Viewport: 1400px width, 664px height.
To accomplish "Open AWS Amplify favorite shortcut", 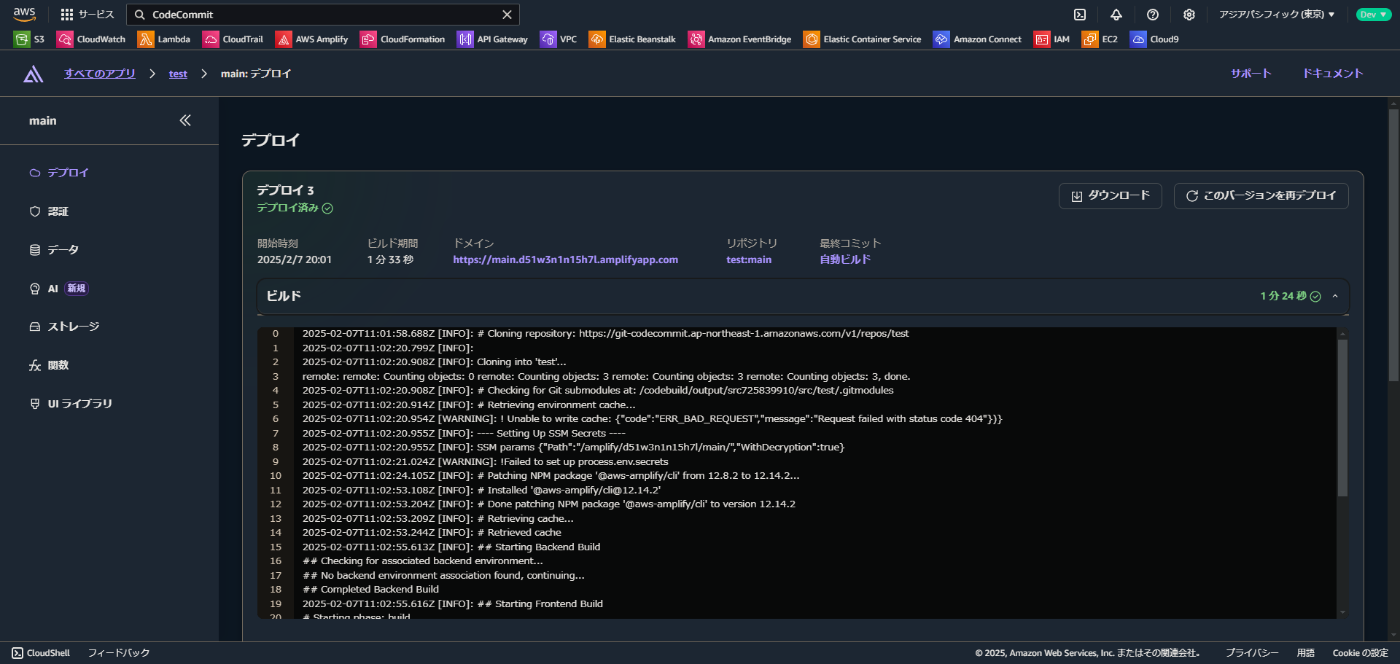I will point(313,39).
